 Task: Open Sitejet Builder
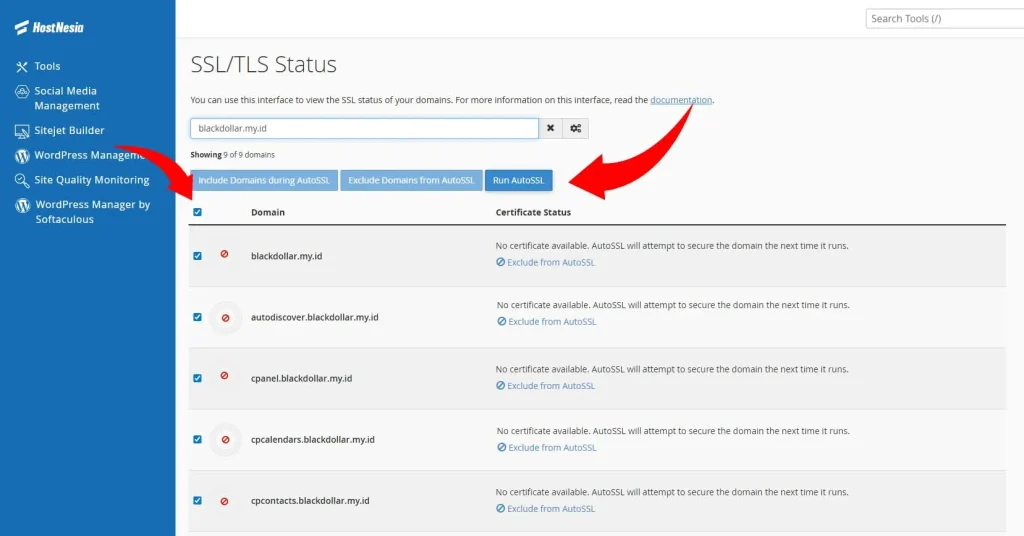point(69,131)
